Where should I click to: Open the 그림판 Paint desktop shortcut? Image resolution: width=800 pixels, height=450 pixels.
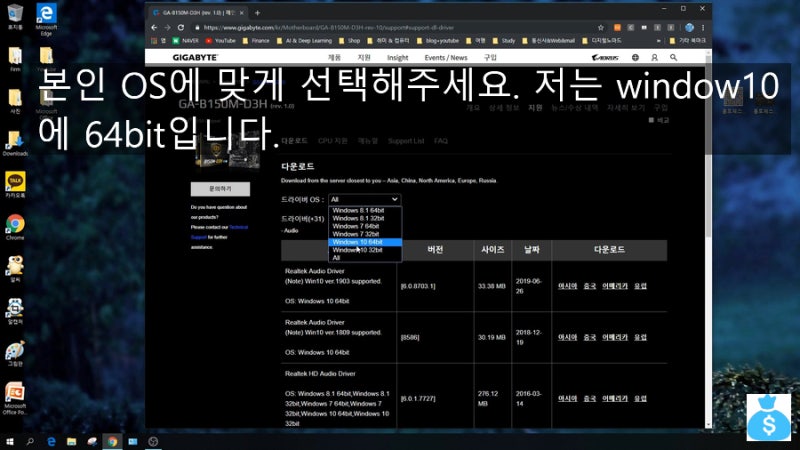coord(15,354)
